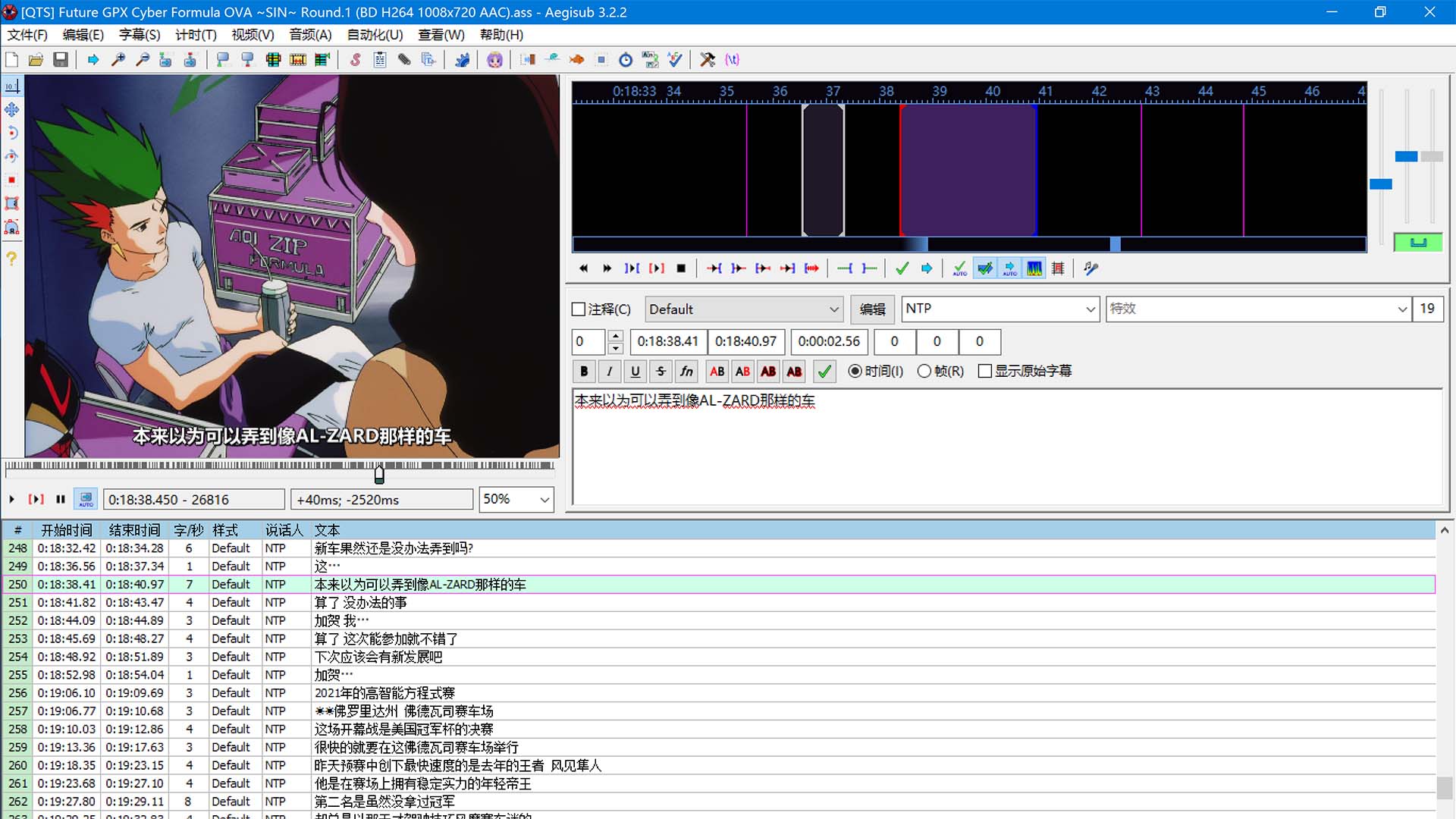Toggle auto-scroll audio to selected line
The width and height of the screenshot is (1456, 819).
(1010, 268)
